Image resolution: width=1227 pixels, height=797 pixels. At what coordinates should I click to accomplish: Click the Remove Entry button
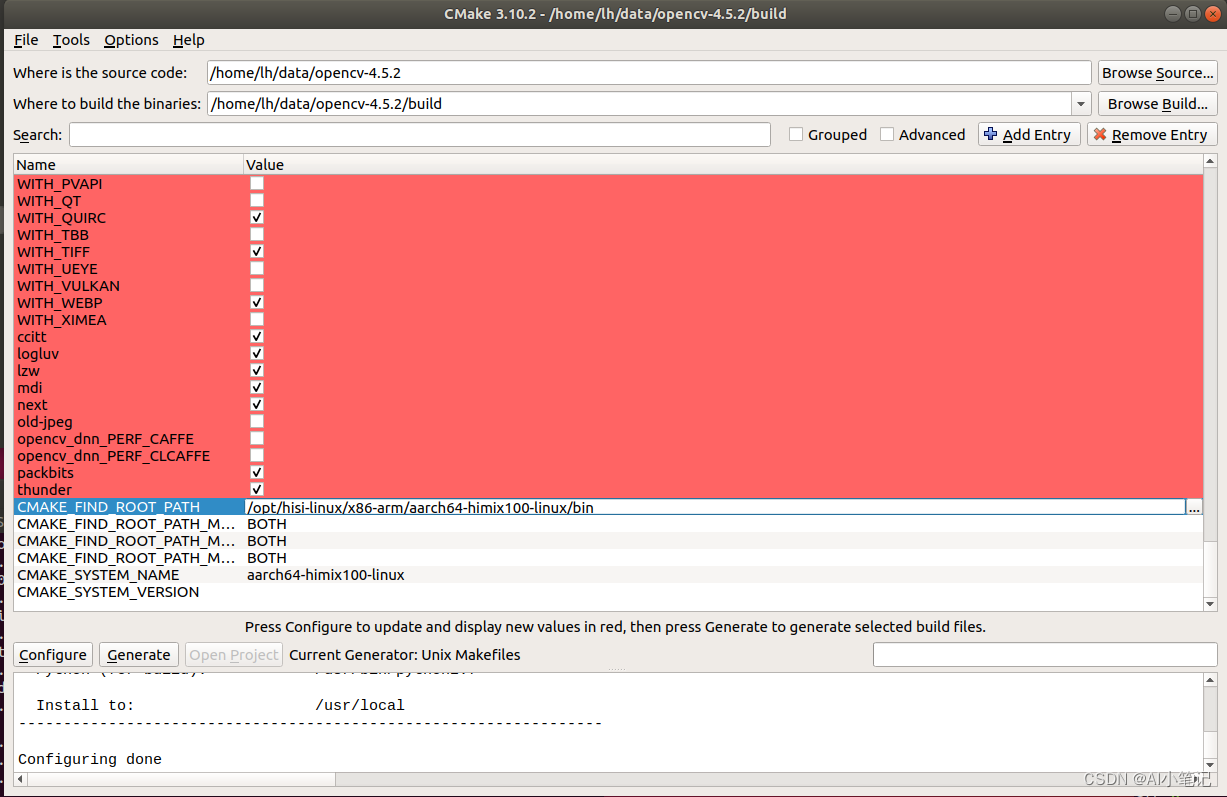(x=1150, y=135)
